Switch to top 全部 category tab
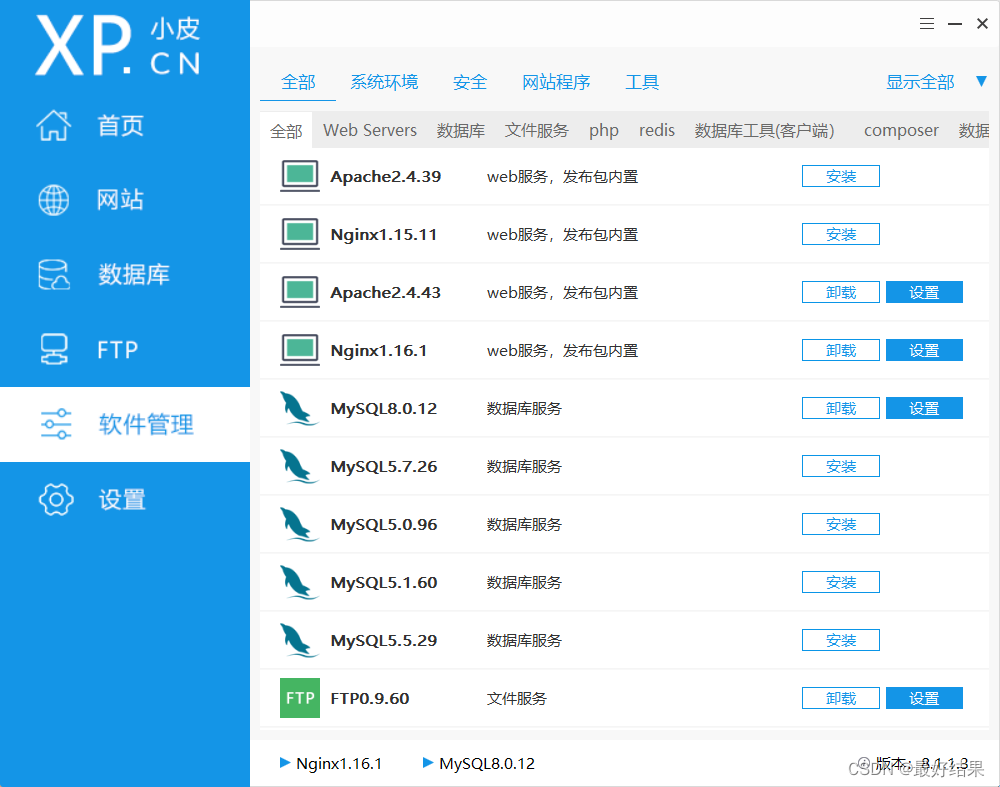 [298, 82]
